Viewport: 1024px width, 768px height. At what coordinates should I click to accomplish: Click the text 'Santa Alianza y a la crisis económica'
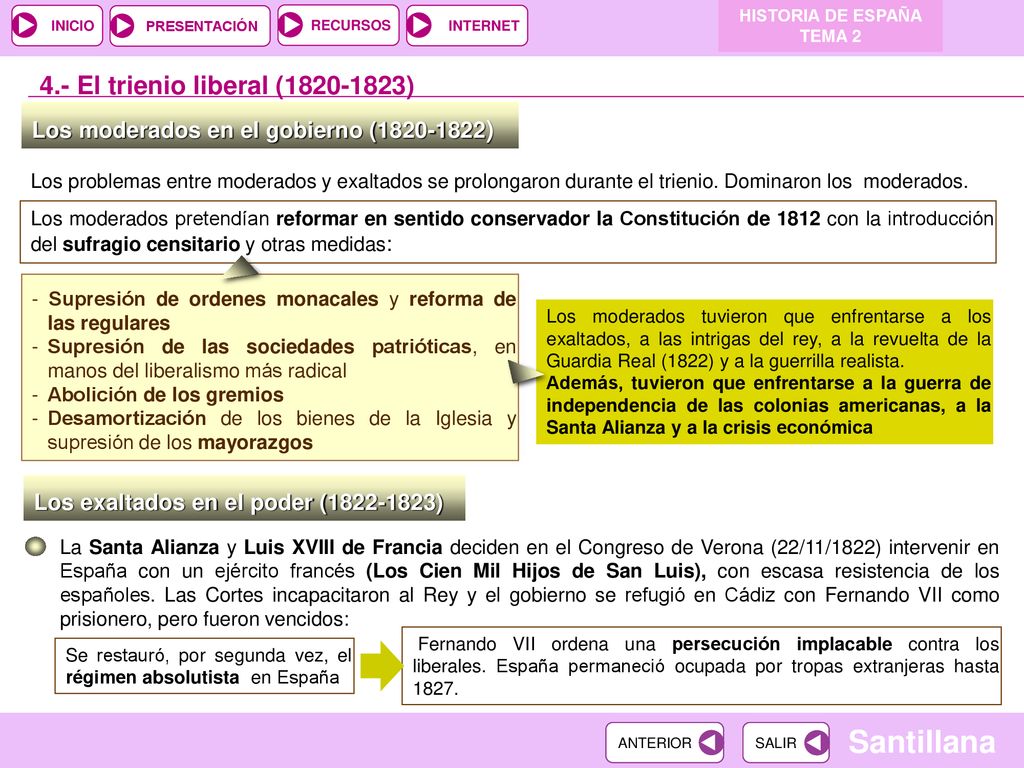pyautogui.click(x=709, y=427)
